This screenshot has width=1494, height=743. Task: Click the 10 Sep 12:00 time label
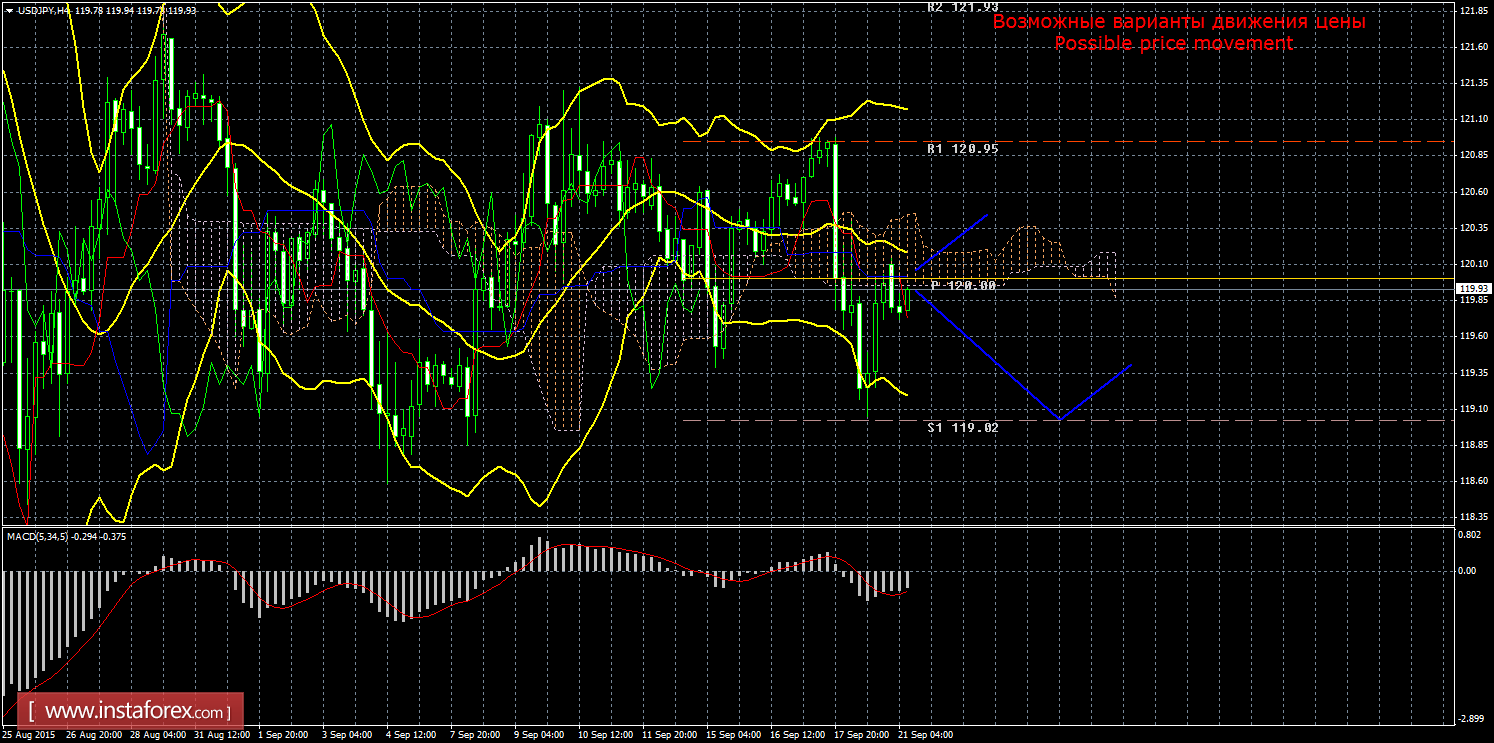[x=605, y=735]
